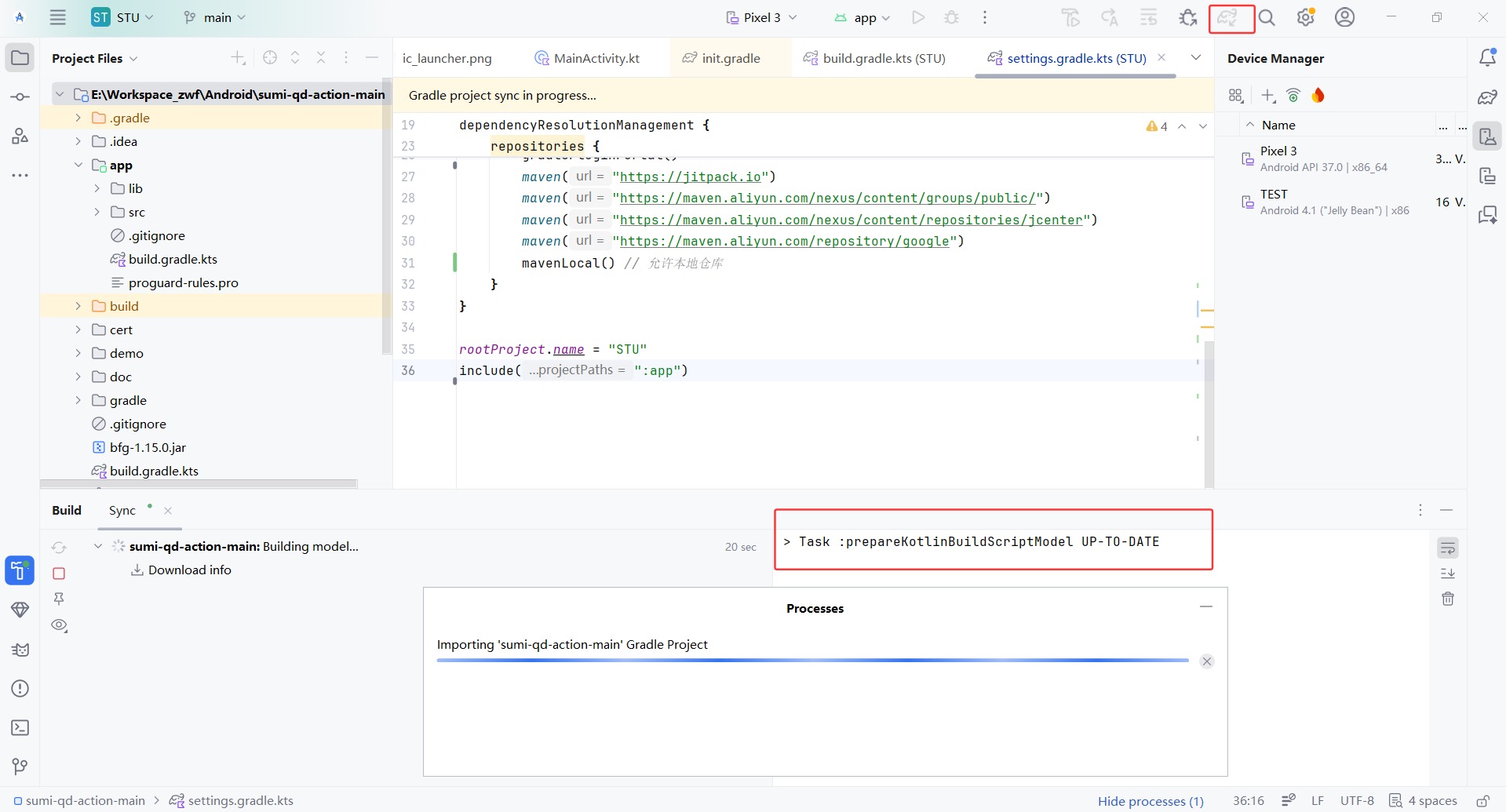Open the main branch dropdown
This screenshot has width=1506, height=812.
[x=214, y=17]
